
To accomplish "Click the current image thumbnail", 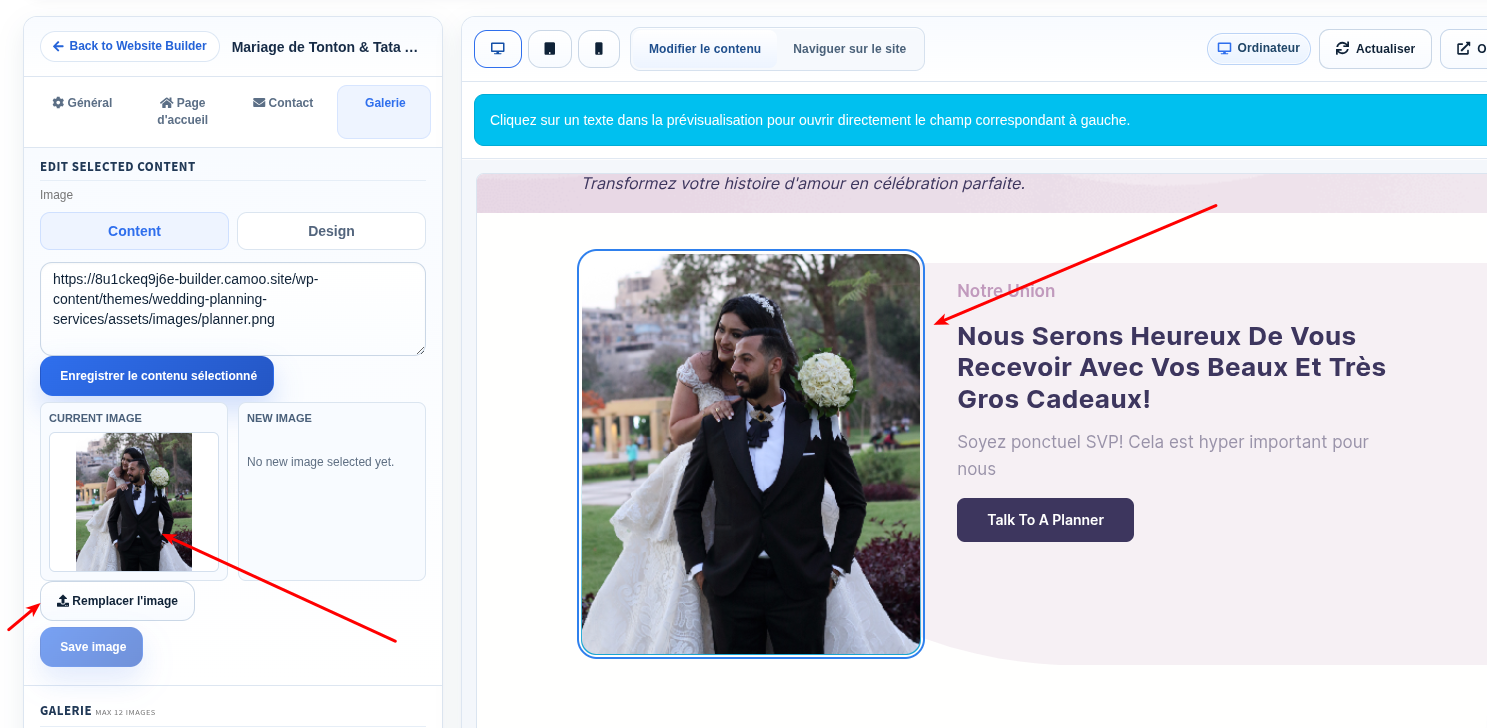I will coord(134,502).
